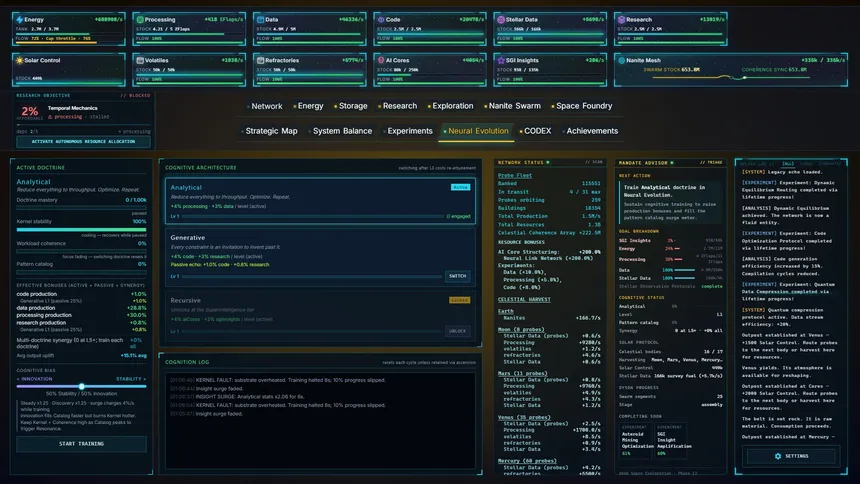The height and width of the screenshot is (484, 860).
Task: Open the Space Foundry tab
Action: coord(582,106)
